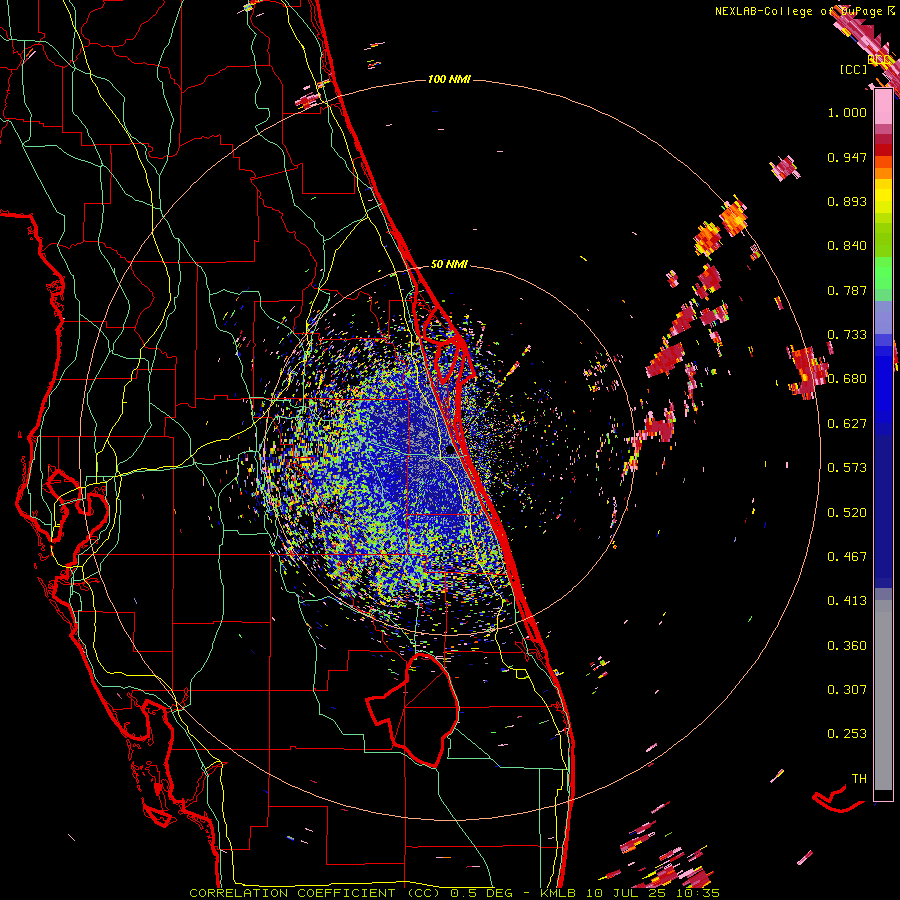Select the 0.733 scale value
The image size is (900, 900).
847,335
